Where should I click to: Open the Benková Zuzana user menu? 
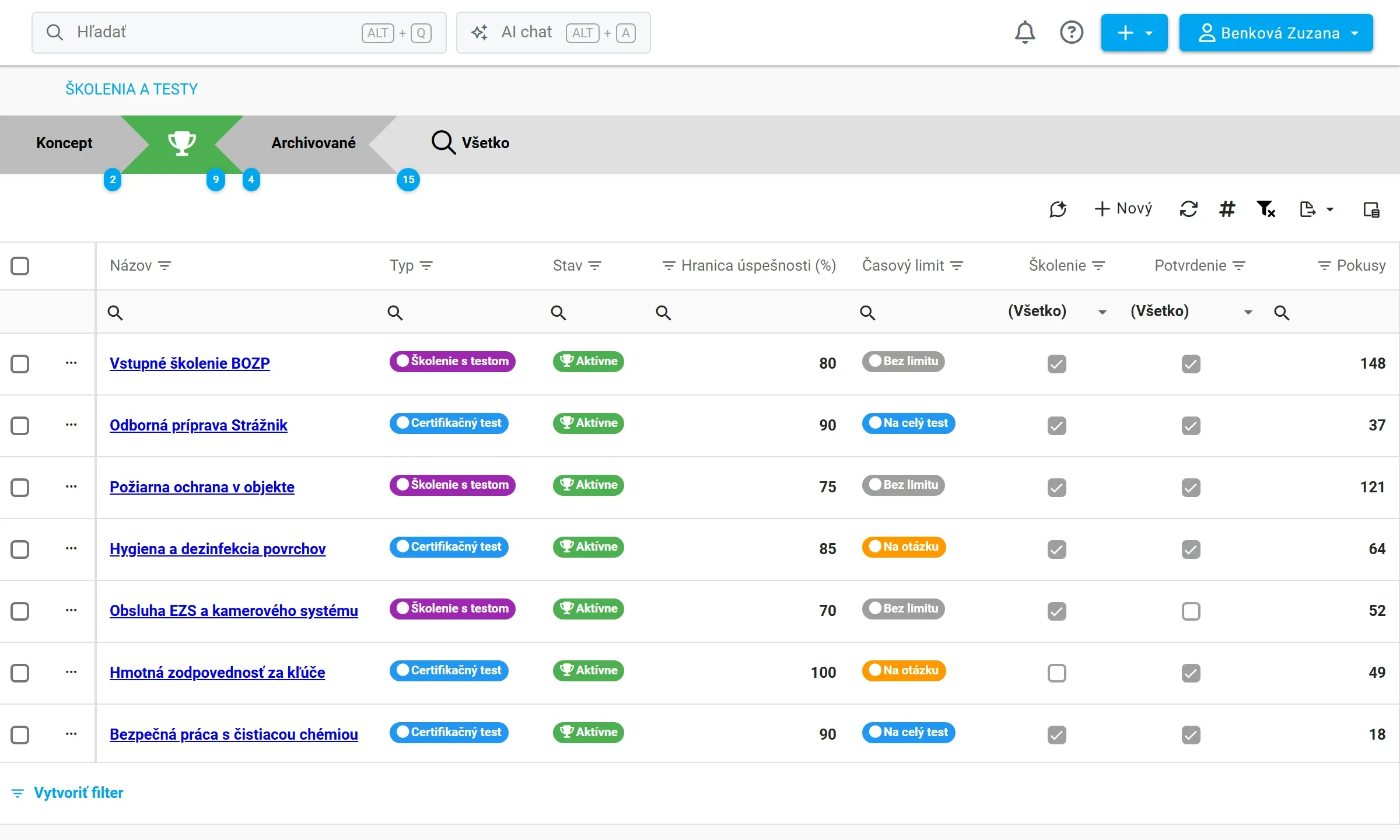[1276, 33]
